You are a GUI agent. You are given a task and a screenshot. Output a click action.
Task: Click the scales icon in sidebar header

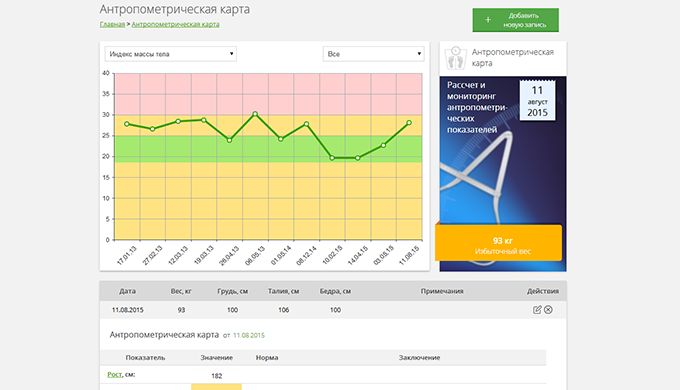[455, 58]
